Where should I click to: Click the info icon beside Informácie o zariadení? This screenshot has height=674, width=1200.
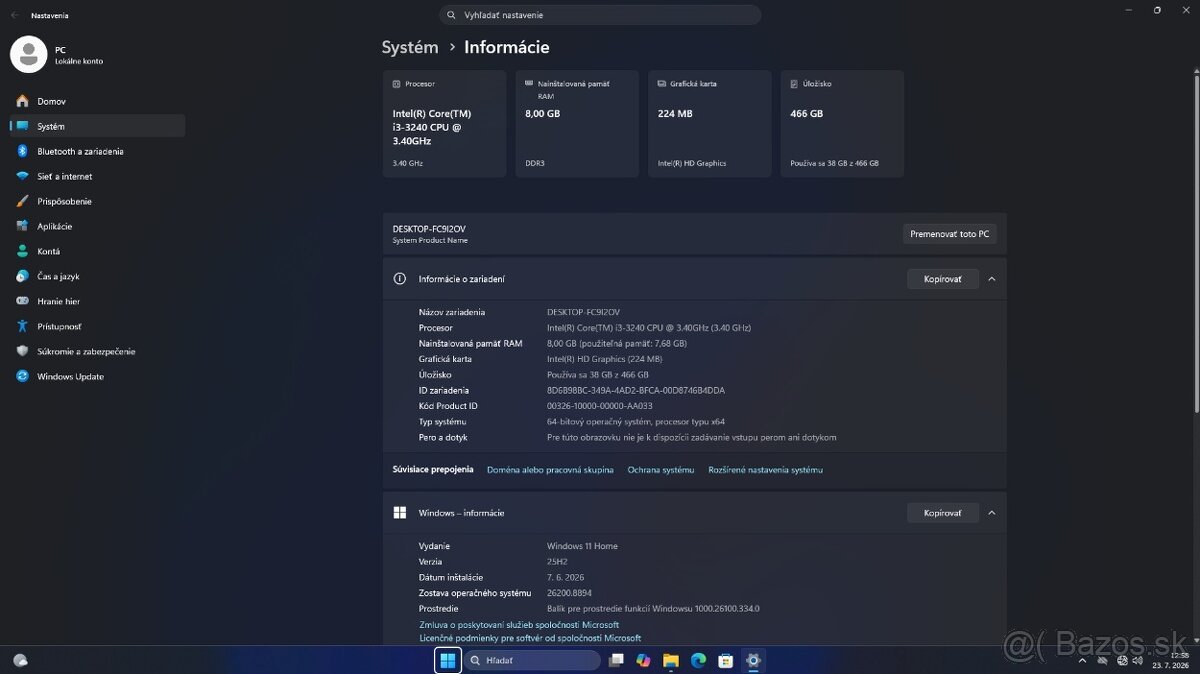pyautogui.click(x=400, y=279)
